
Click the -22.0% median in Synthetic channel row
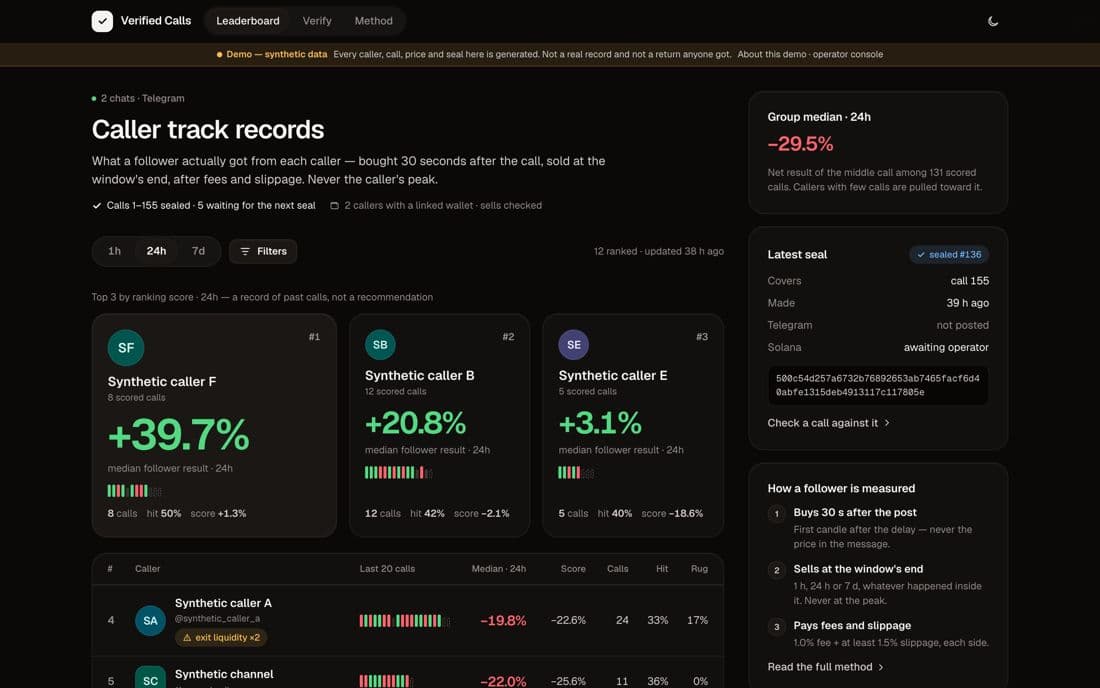(503, 681)
